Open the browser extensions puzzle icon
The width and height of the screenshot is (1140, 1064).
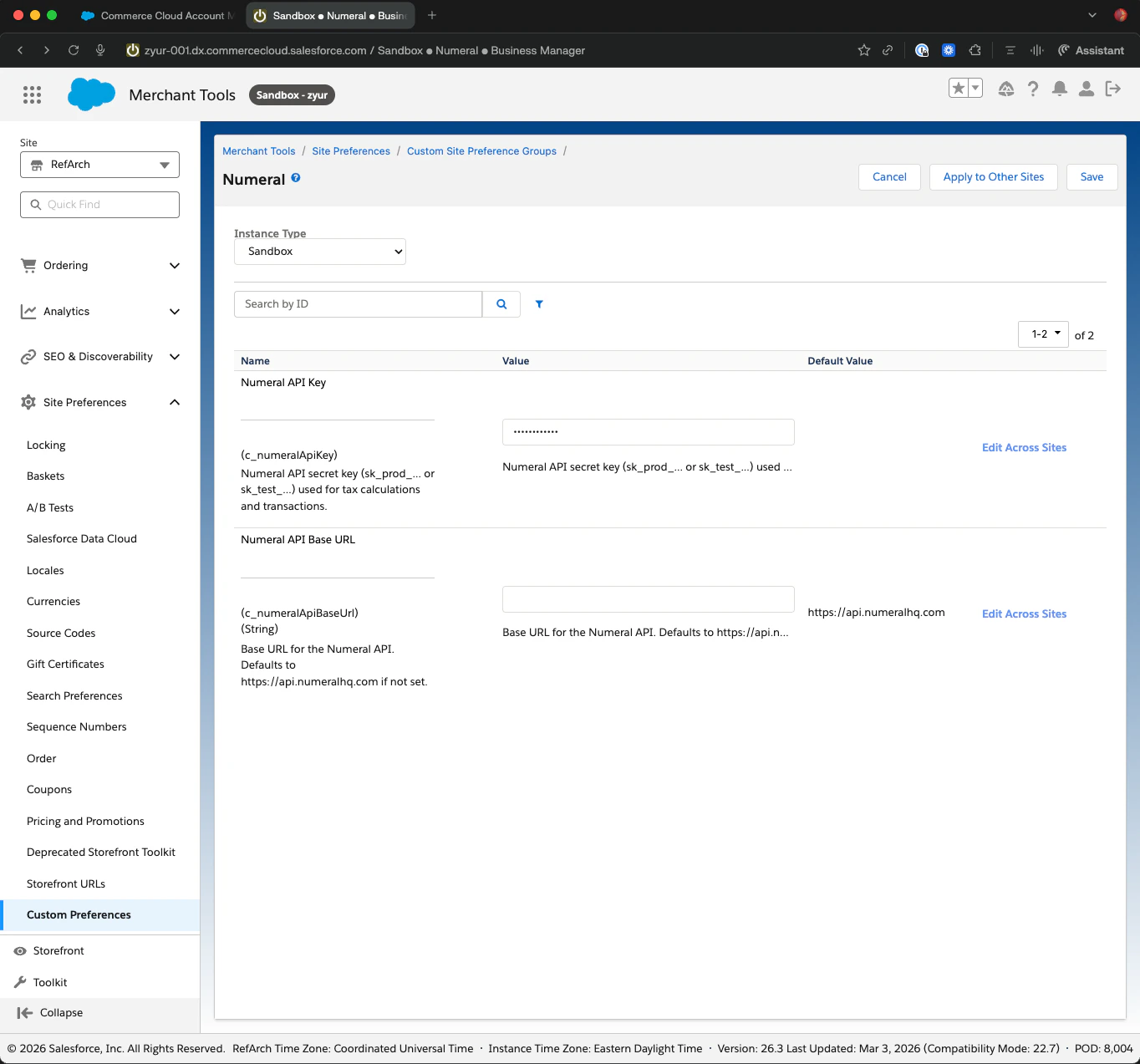[x=975, y=50]
